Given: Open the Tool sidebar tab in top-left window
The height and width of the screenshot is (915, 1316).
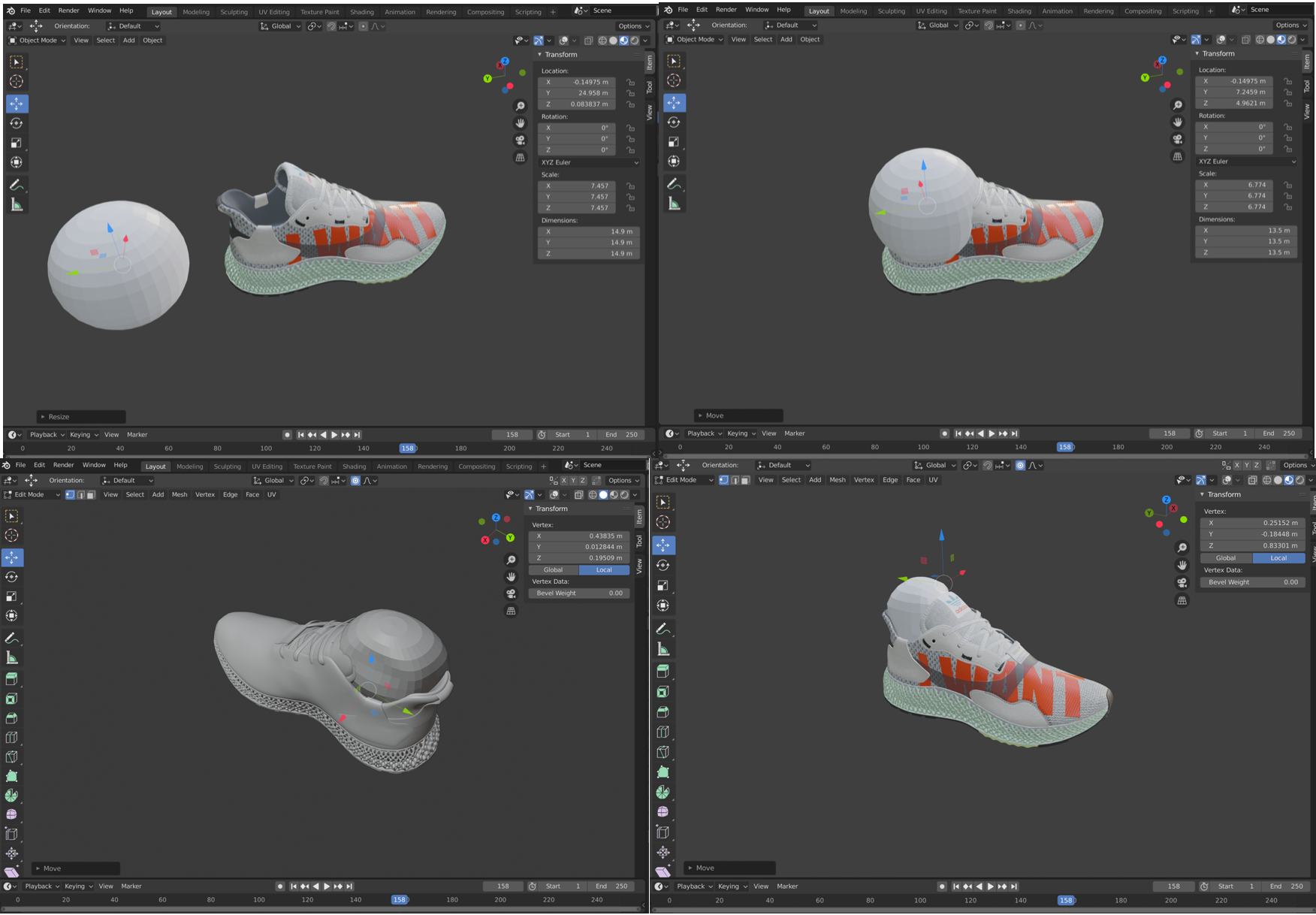Looking at the screenshot, I should [x=650, y=87].
